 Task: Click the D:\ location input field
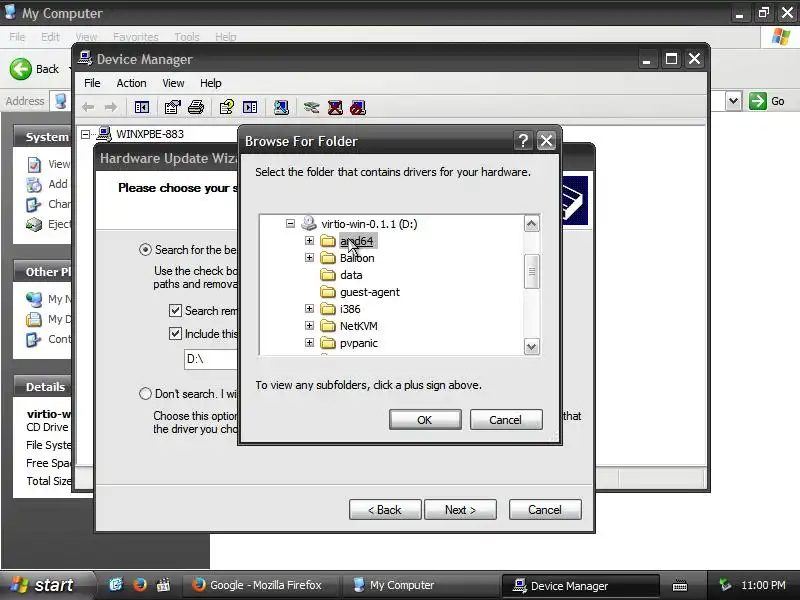coord(211,359)
